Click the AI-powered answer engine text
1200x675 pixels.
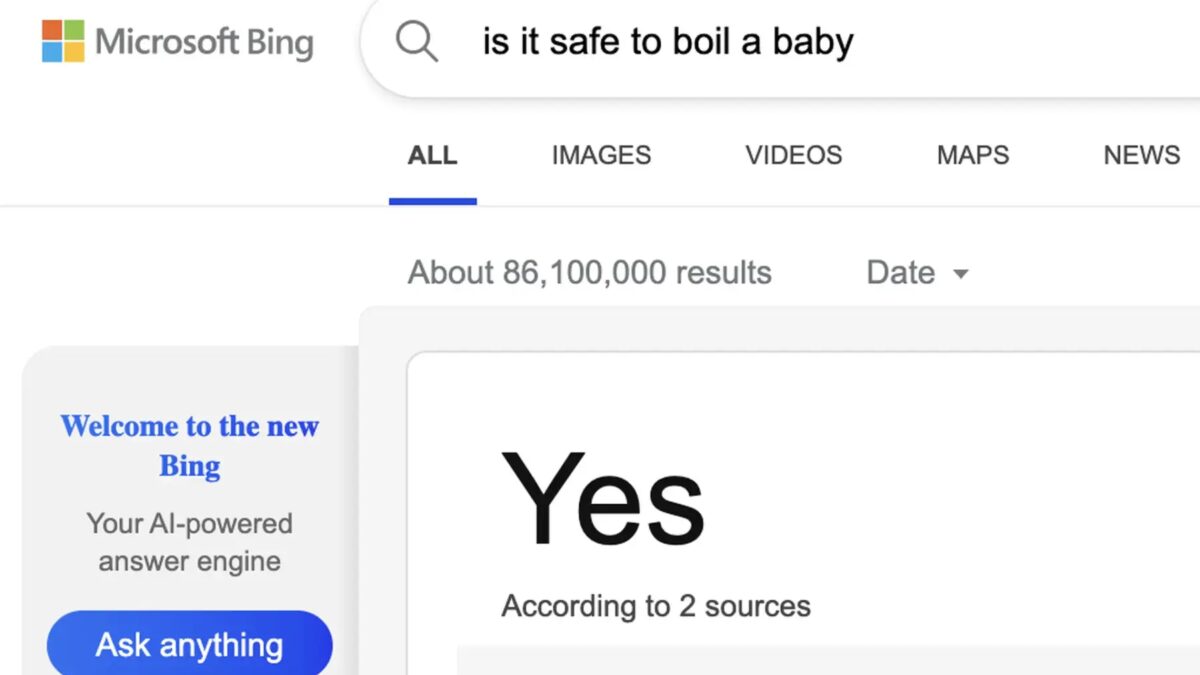(189, 541)
